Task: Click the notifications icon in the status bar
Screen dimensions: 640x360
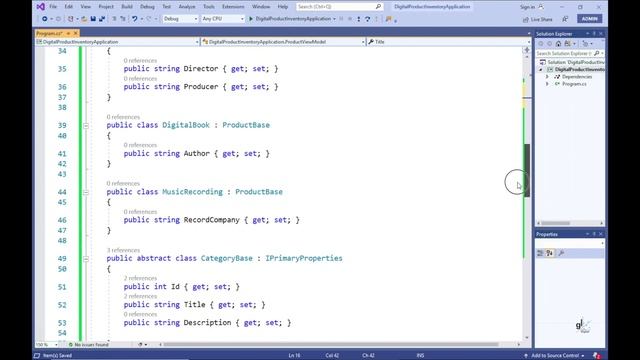Action: [x=596, y=356]
